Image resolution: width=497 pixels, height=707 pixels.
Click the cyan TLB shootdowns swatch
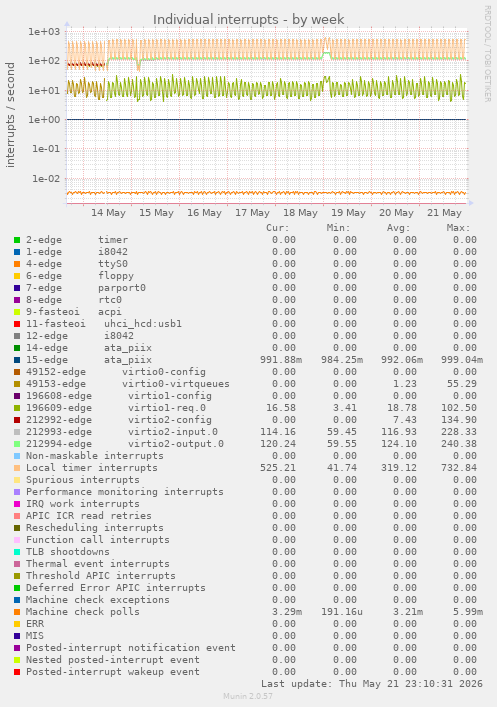[17, 552]
